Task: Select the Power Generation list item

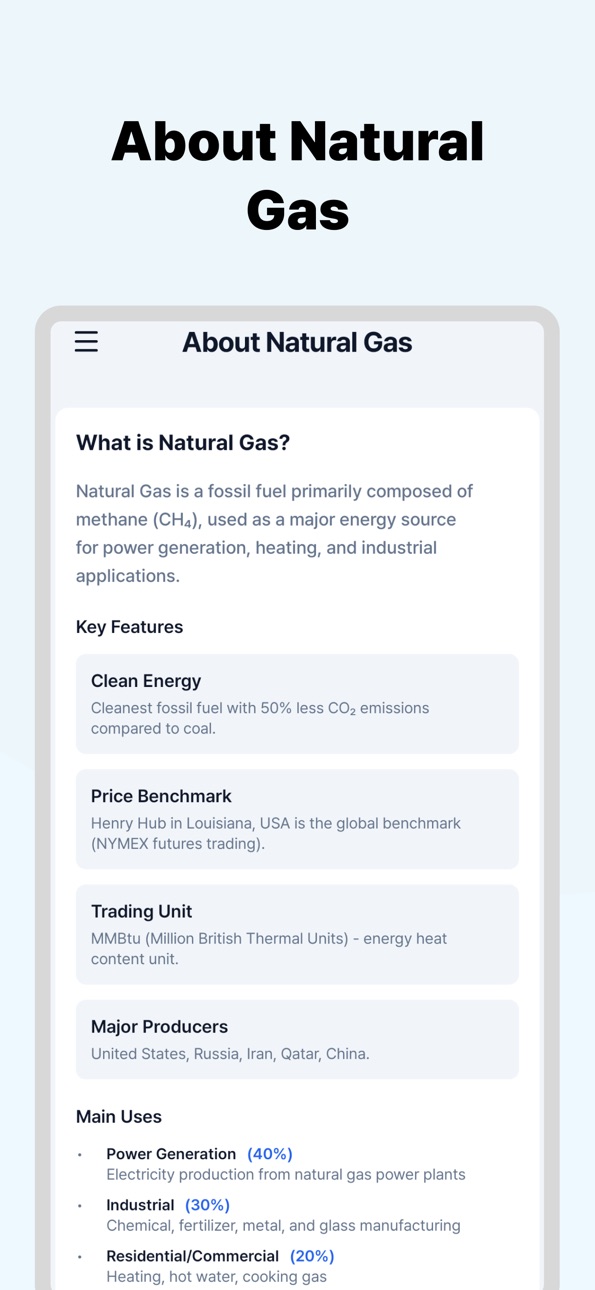Action: click(286, 1164)
